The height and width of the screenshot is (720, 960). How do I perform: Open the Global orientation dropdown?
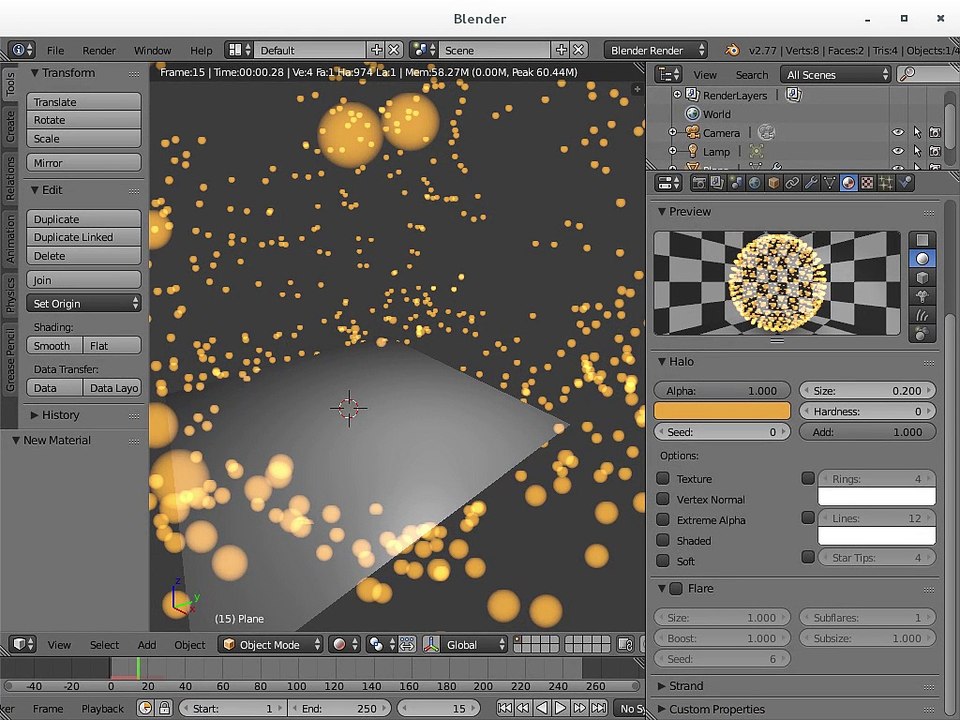pos(474,644)
